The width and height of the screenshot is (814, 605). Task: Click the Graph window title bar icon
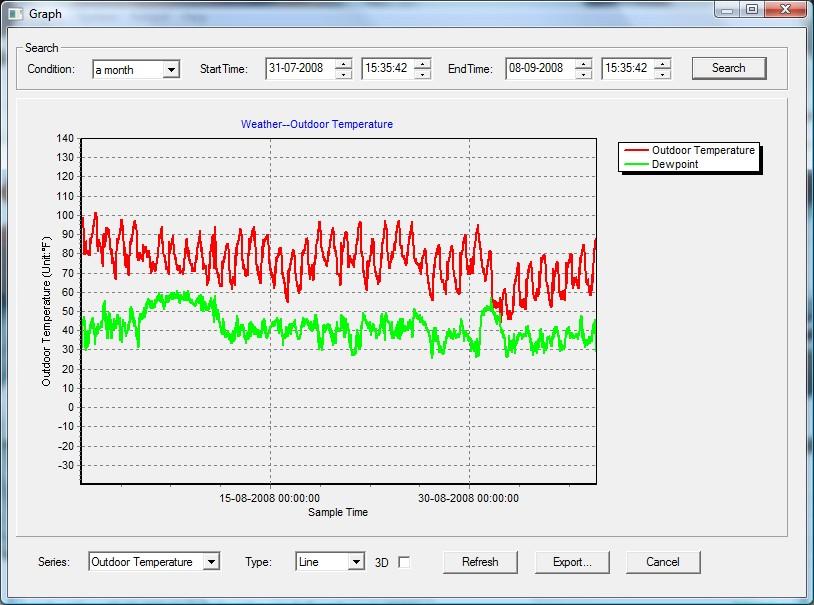pos(15,14)
